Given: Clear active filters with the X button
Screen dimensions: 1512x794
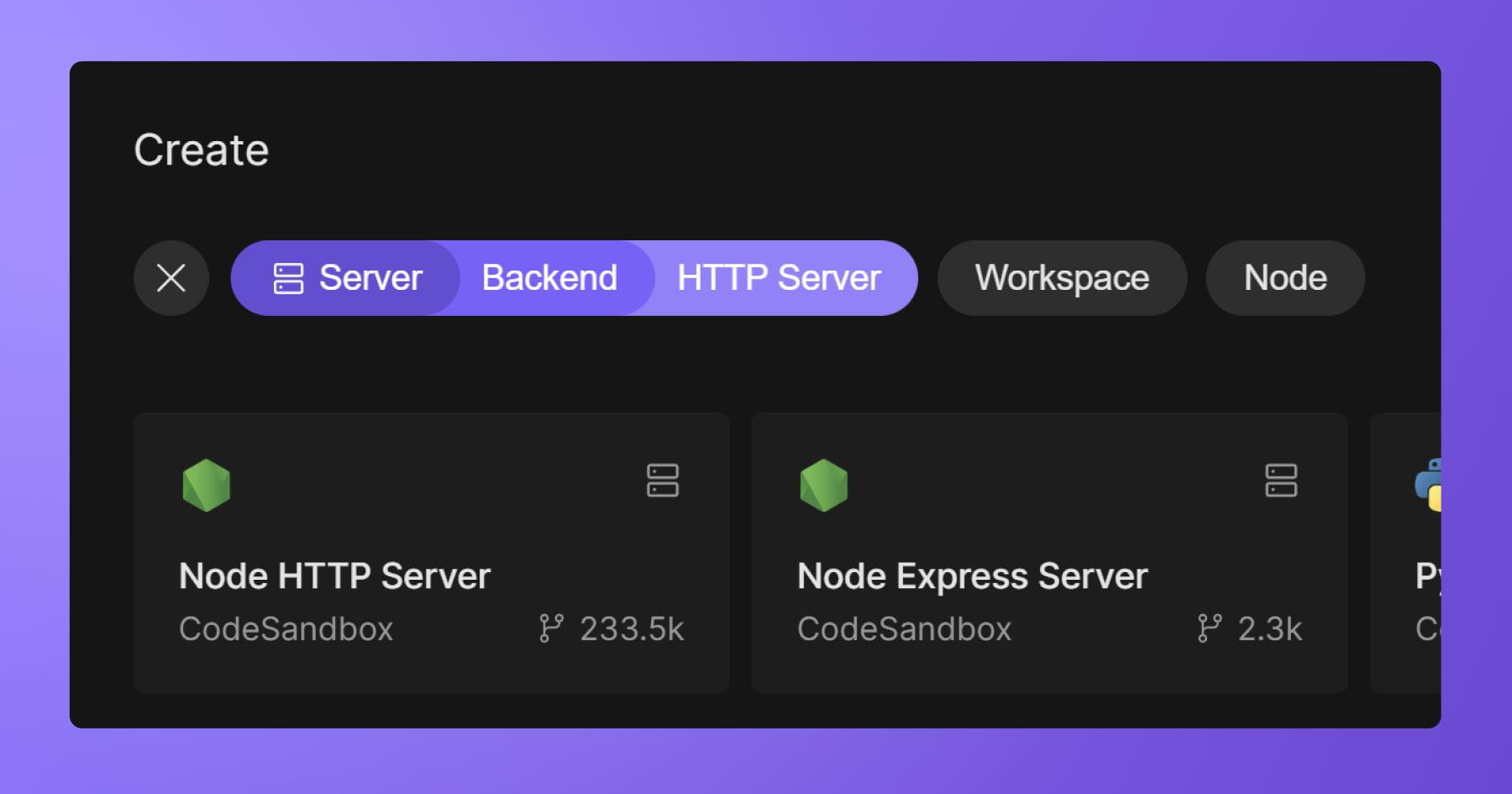Looking at the screenshot, I should [171, 278].
